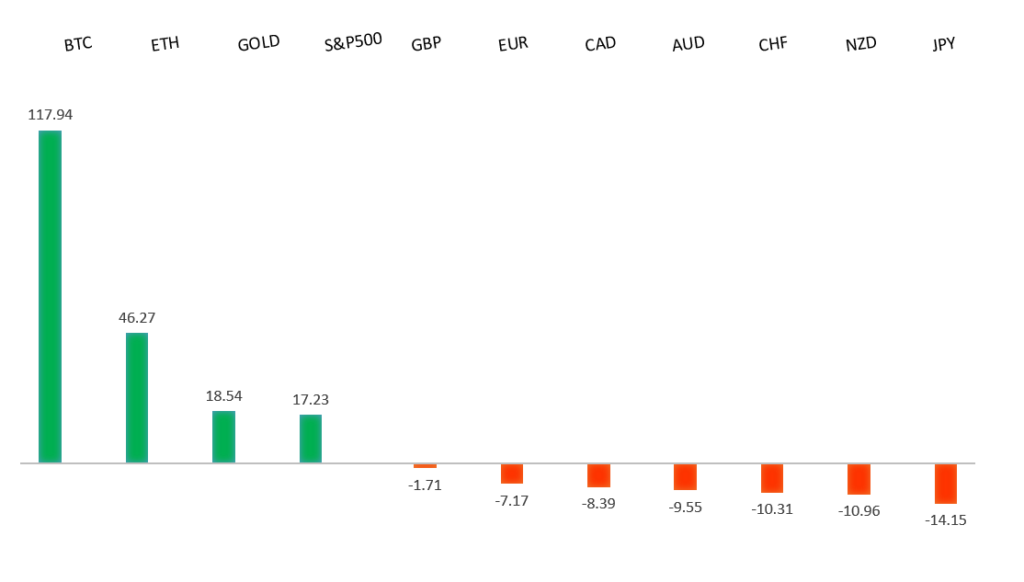
Task: Click the -14.15 data label
Action: pos(946,520)
